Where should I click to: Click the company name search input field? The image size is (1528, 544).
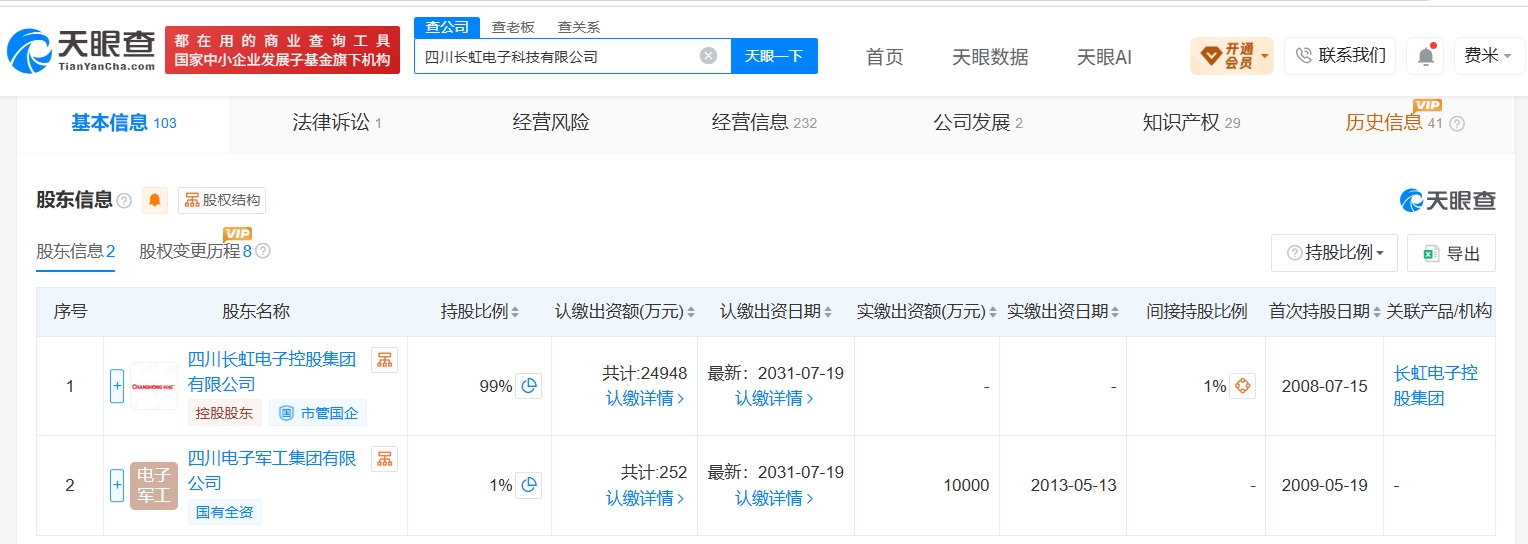558,57
